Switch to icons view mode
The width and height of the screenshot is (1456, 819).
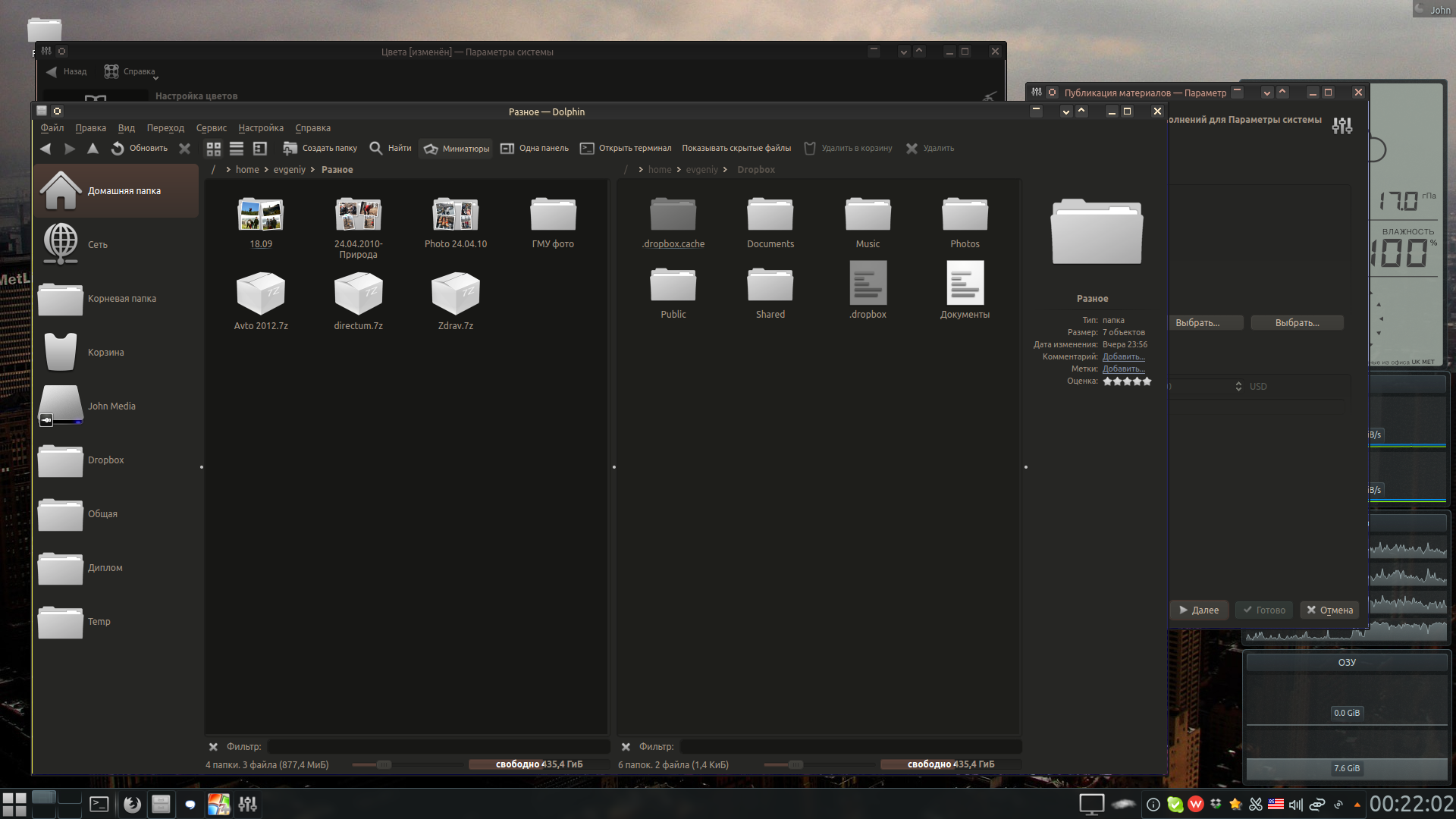214,149
